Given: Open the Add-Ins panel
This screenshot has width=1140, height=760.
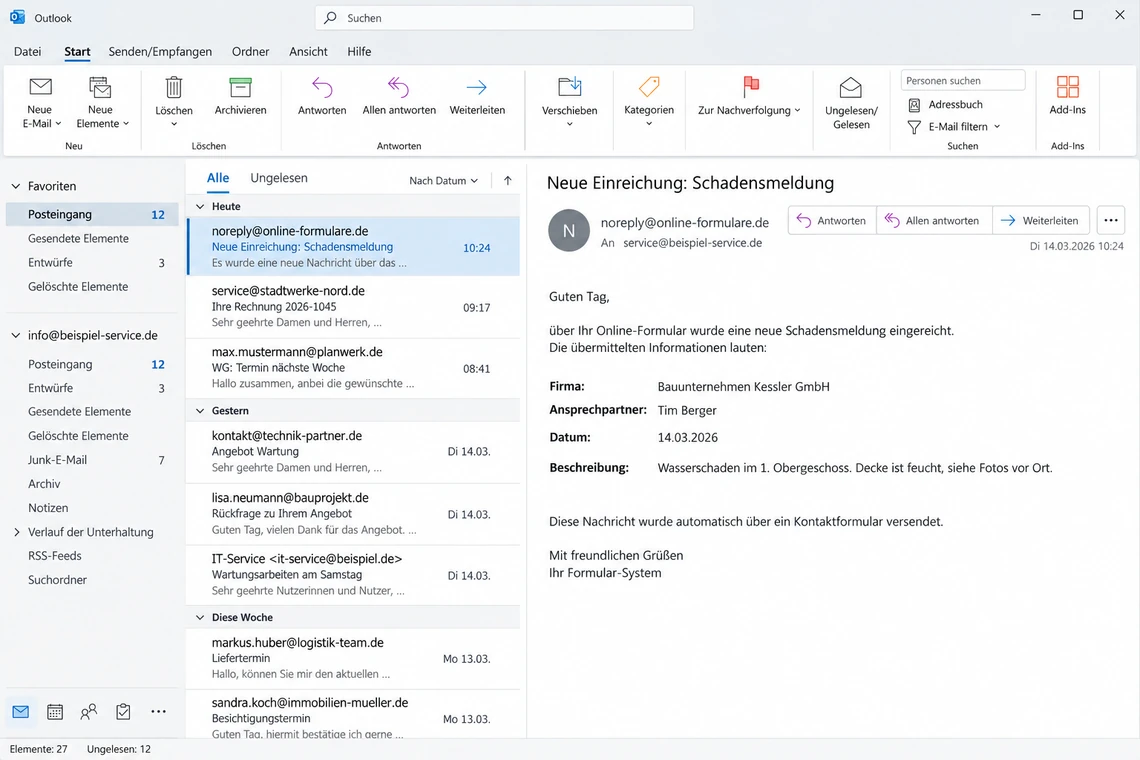Looking at the screenshot, I should [1067, 96].
